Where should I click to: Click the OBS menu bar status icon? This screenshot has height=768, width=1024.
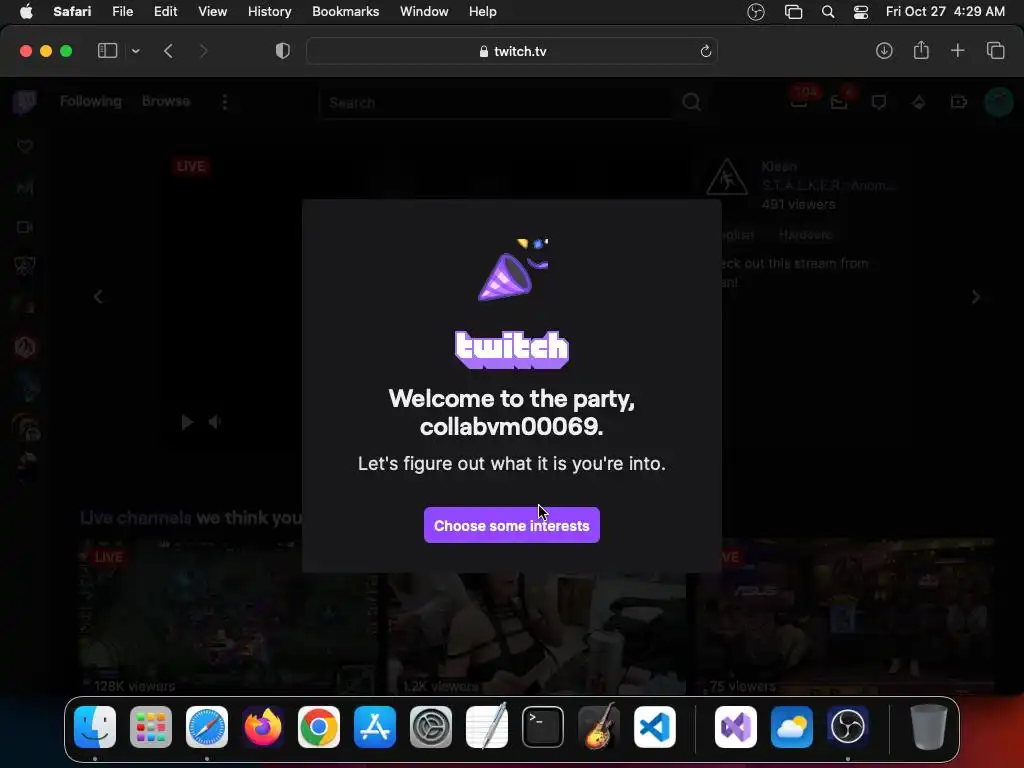tap(756, 12)
